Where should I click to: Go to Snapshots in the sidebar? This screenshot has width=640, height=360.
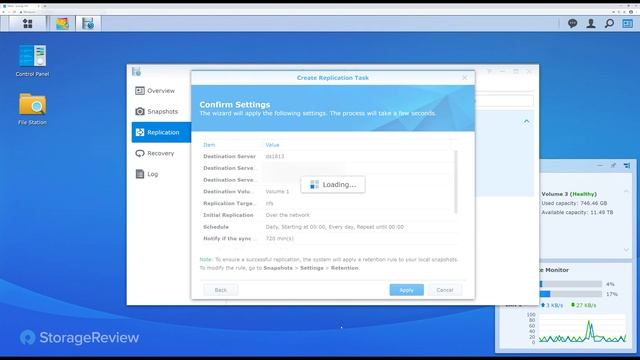click(x=161, y=111)
